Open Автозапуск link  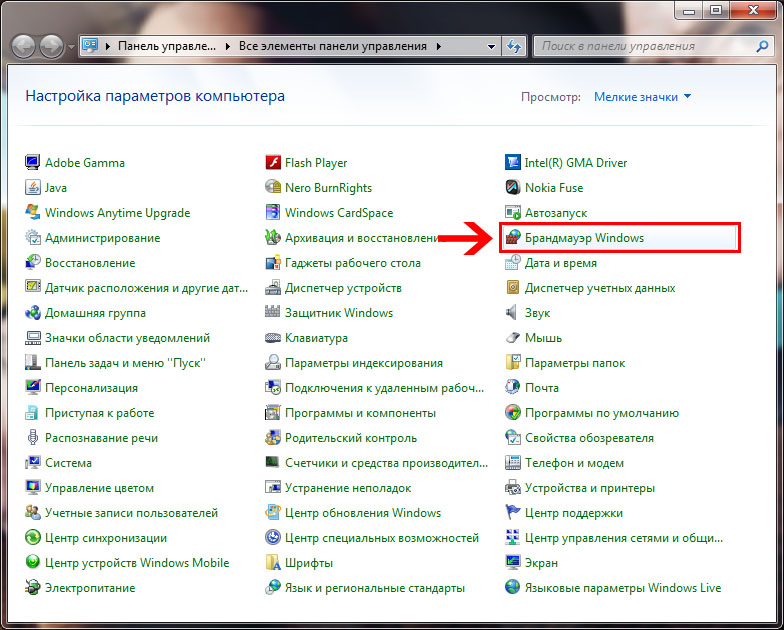pyautogui.click(x=556, y=213)
